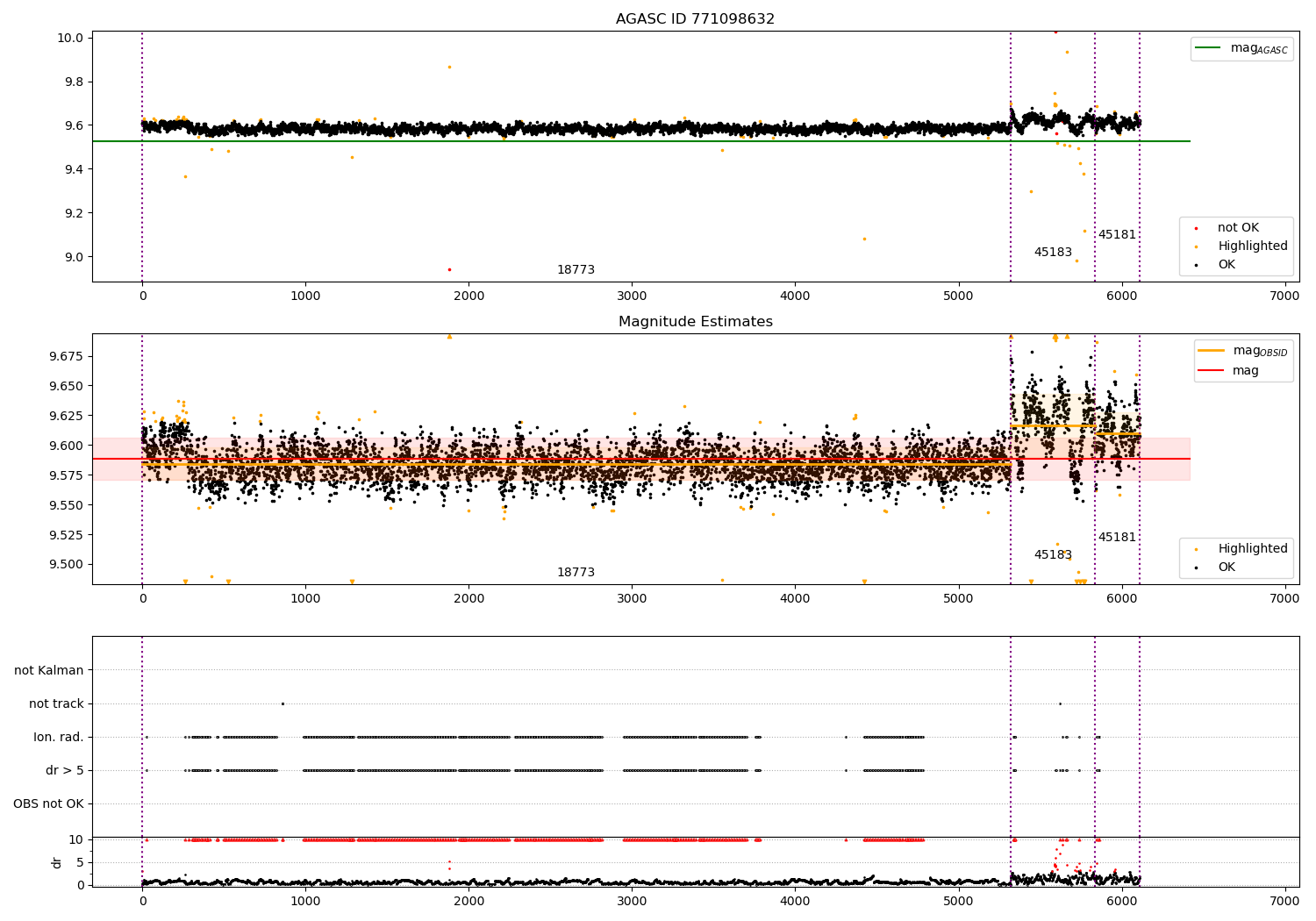
Task: Click "OK" legend entry below Highlighted in top plot
Action: pos(1227,265)
